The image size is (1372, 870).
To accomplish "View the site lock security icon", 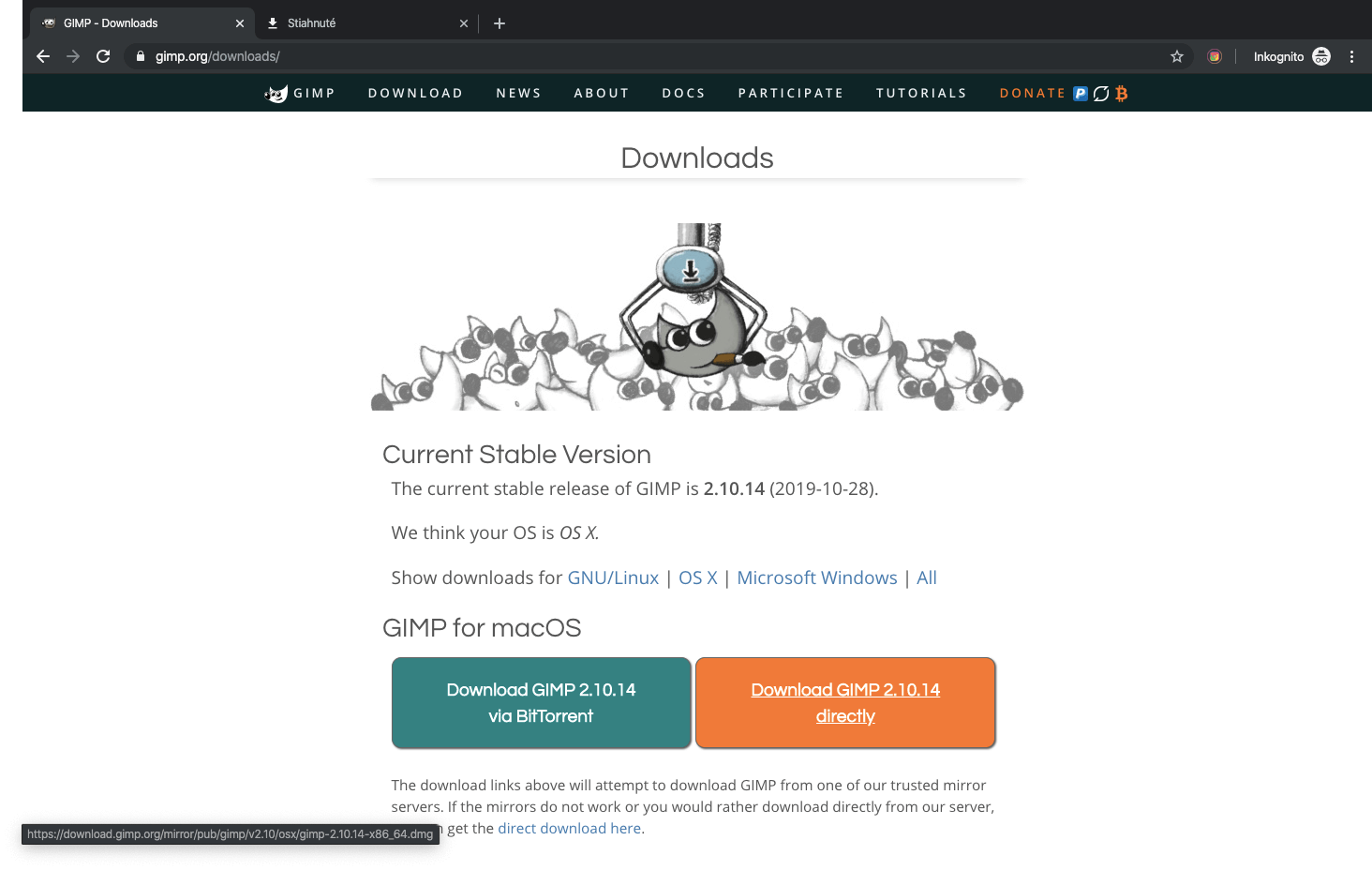I will tap(141, 56).
